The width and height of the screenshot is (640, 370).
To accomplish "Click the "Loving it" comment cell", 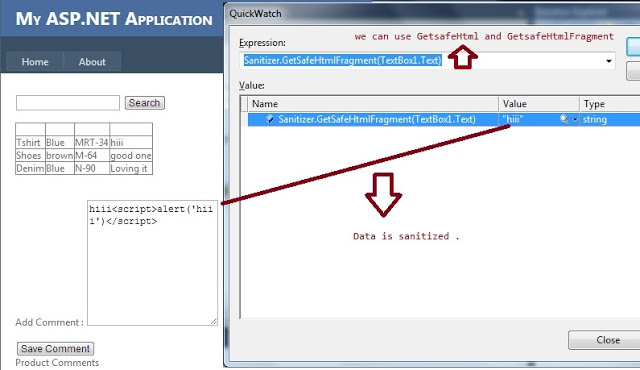I will 131,168.
